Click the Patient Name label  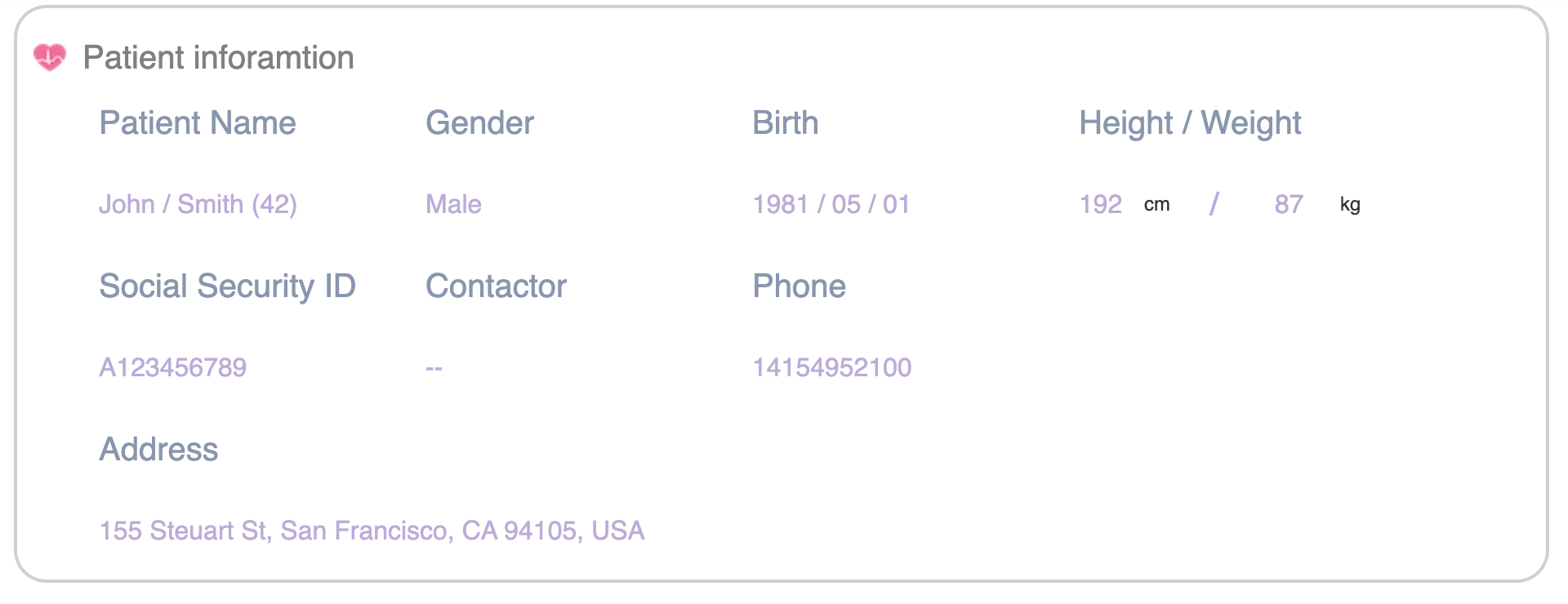coord(197,123)
